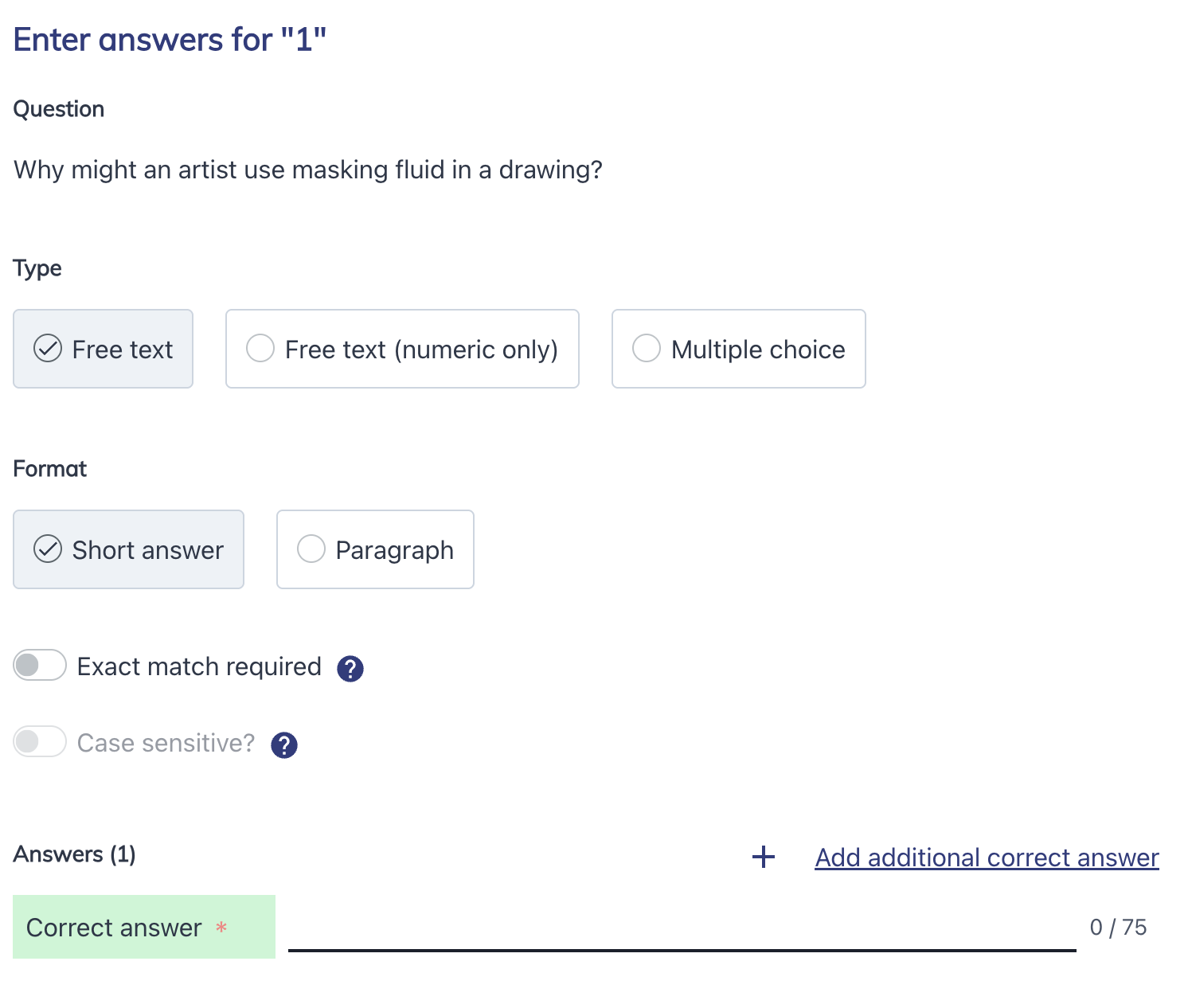The image size is (1188, 1008).
Task: Click the empty radio circle in Paragraph
Action: (x=311, y=549)
